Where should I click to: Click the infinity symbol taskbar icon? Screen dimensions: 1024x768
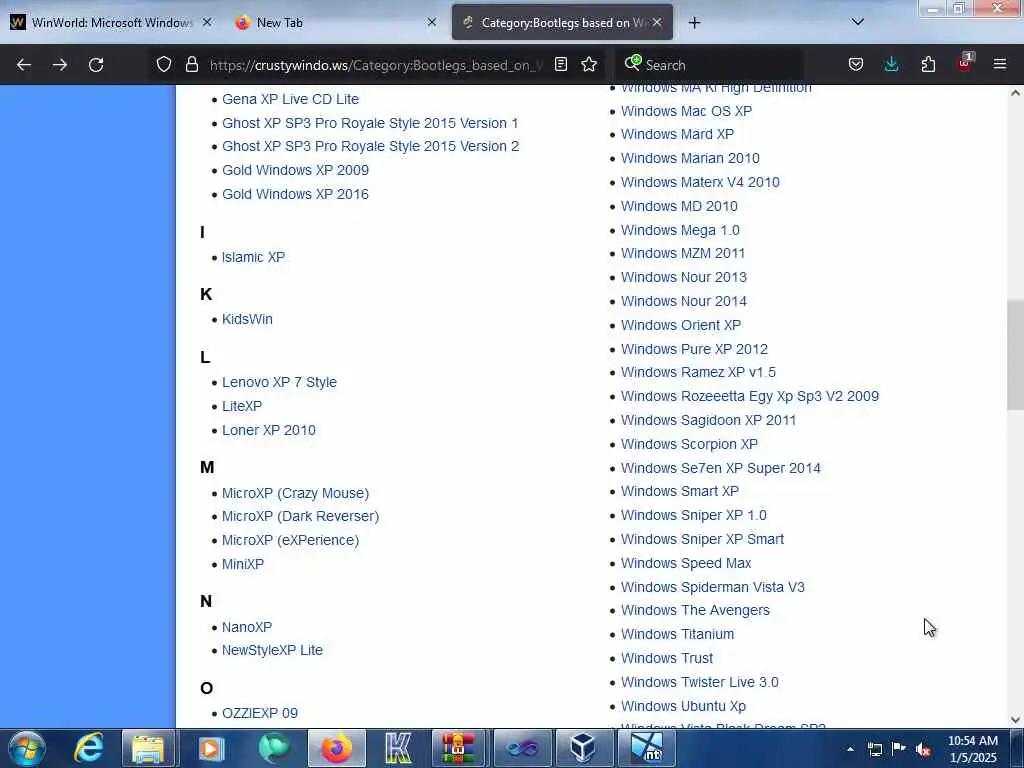pyautogui.click(x=521, y=748)
